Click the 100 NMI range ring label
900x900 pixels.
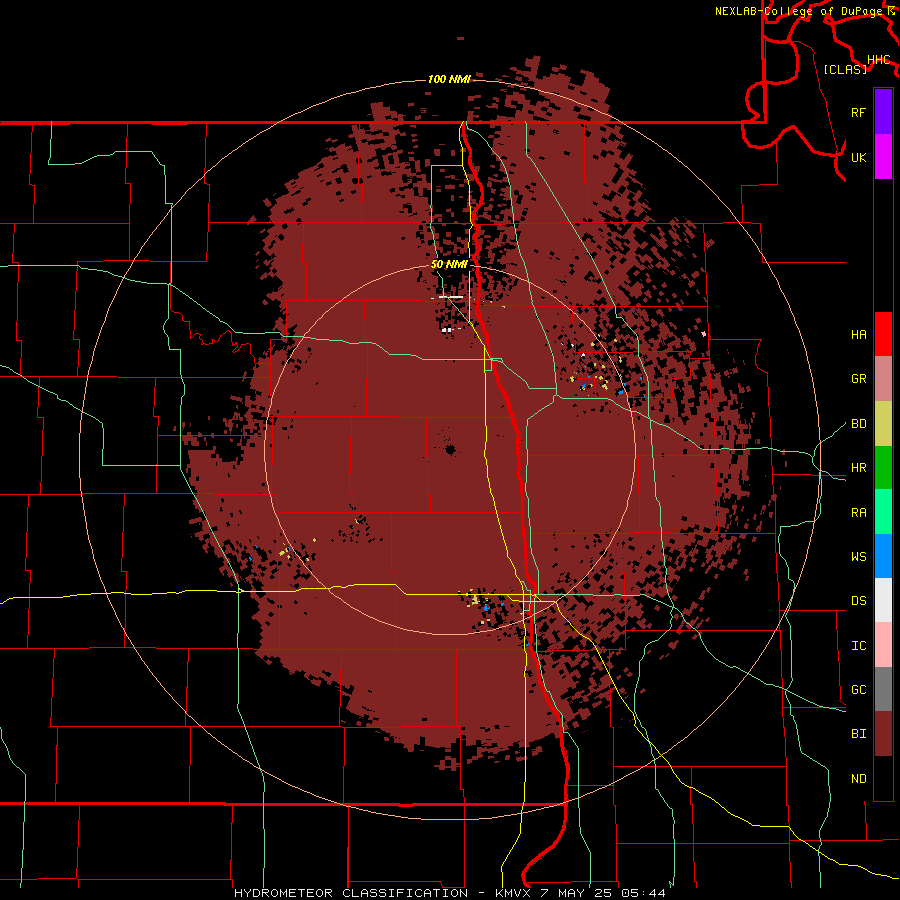449,79
